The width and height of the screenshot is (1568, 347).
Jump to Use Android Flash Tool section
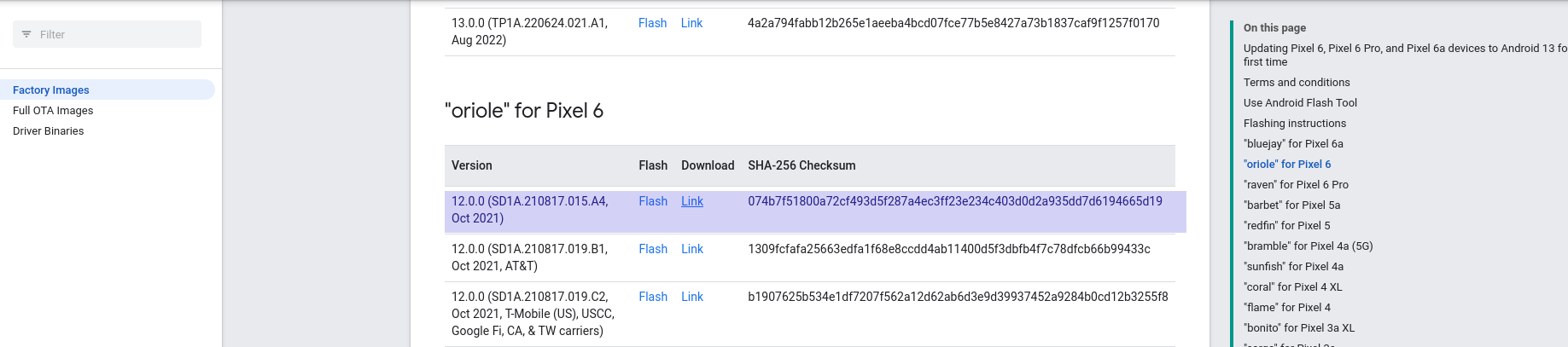point(1300,102)
